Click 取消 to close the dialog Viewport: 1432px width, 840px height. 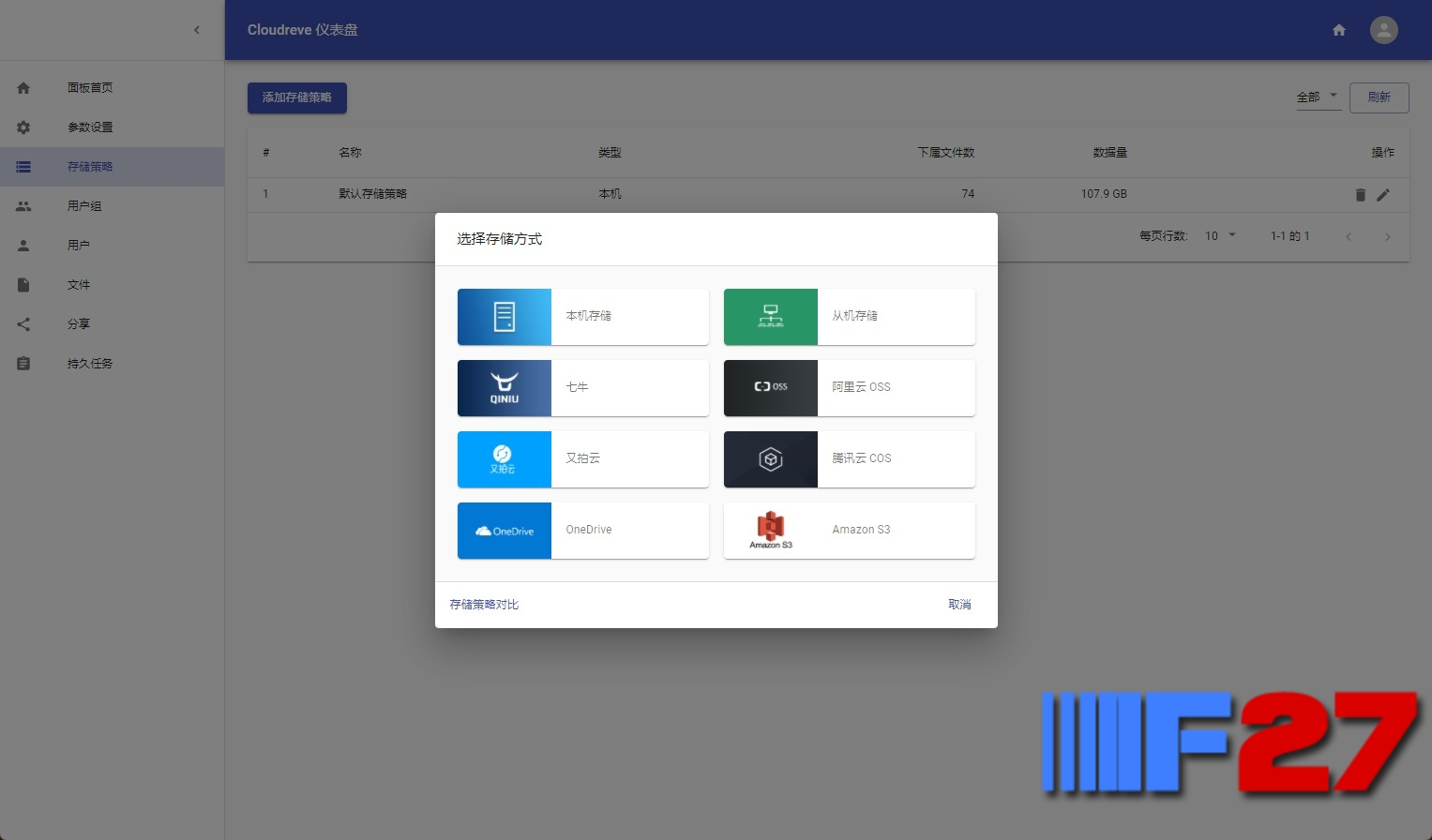959,605
